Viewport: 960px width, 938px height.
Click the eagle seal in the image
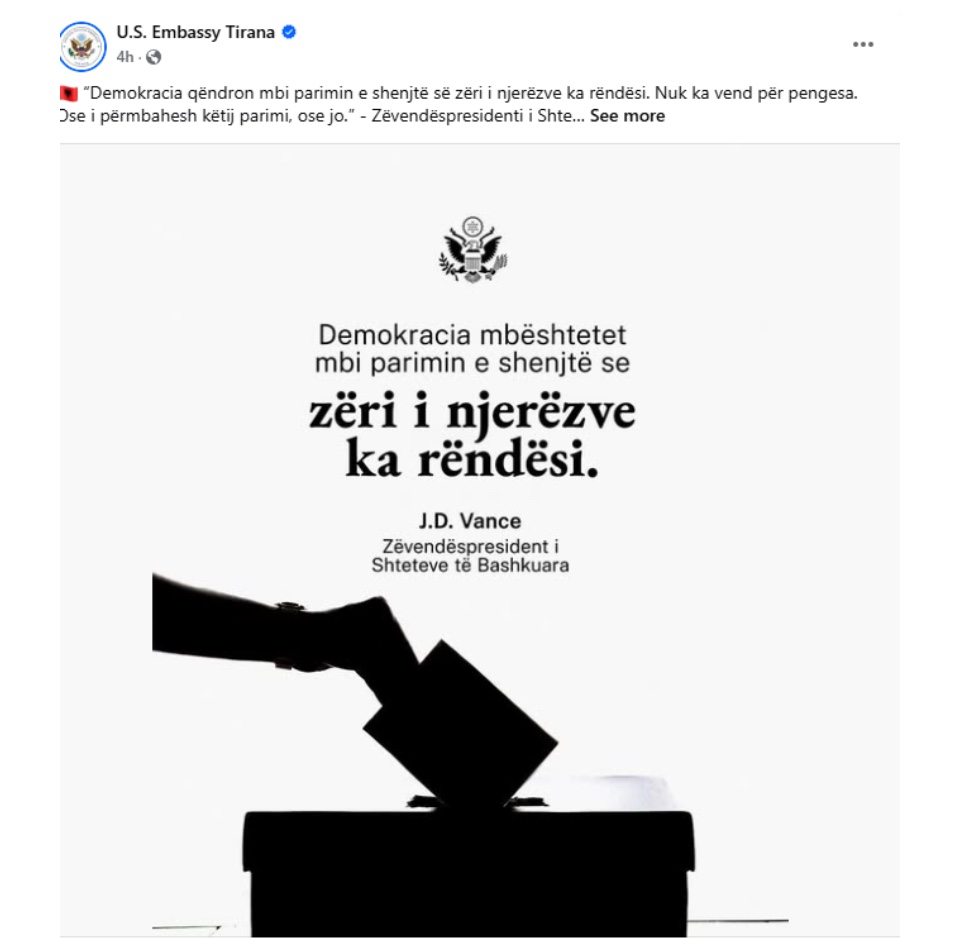(x=473, y=249)
